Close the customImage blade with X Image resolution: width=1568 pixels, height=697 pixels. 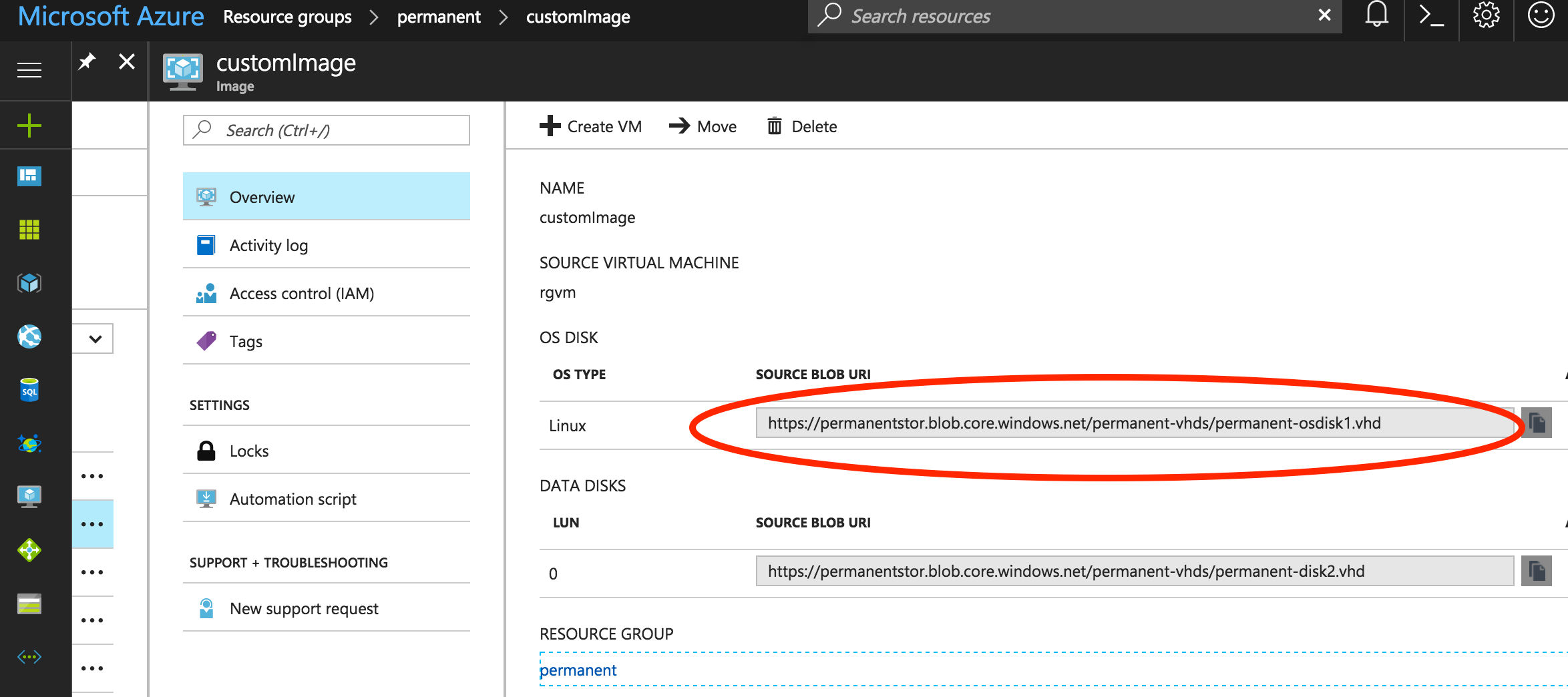[127, 62]
